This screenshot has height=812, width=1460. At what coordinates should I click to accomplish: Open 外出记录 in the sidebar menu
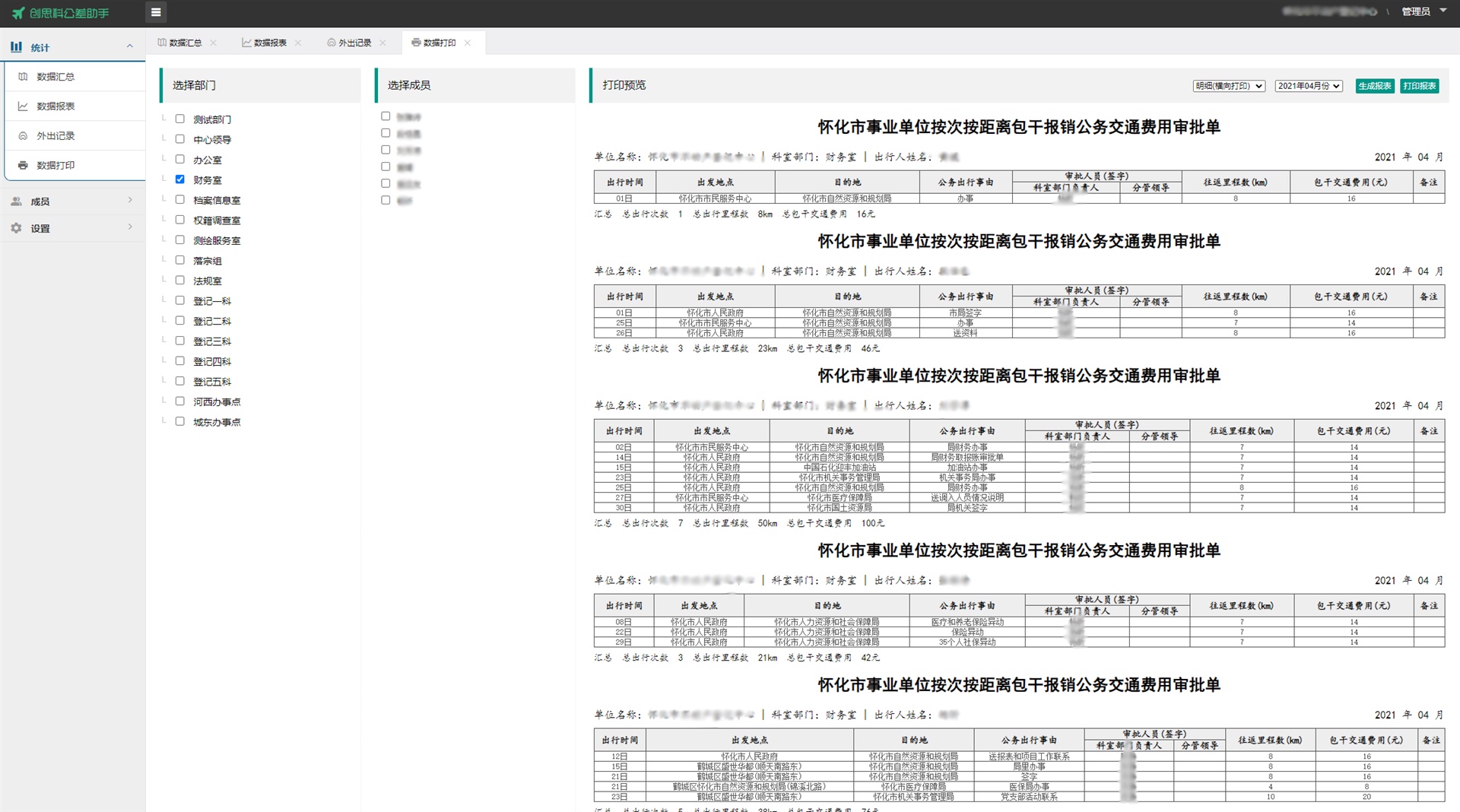tap(75, 136)
